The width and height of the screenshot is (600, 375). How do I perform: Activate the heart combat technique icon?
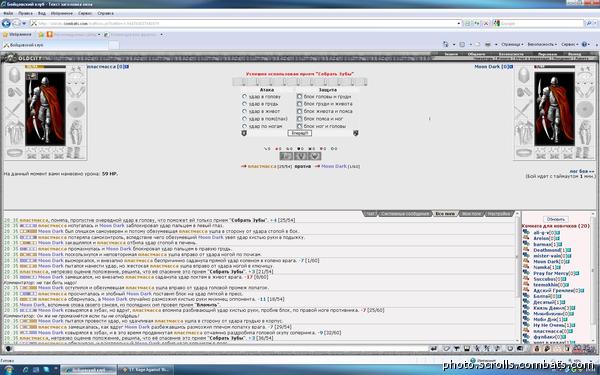point(315,156)
